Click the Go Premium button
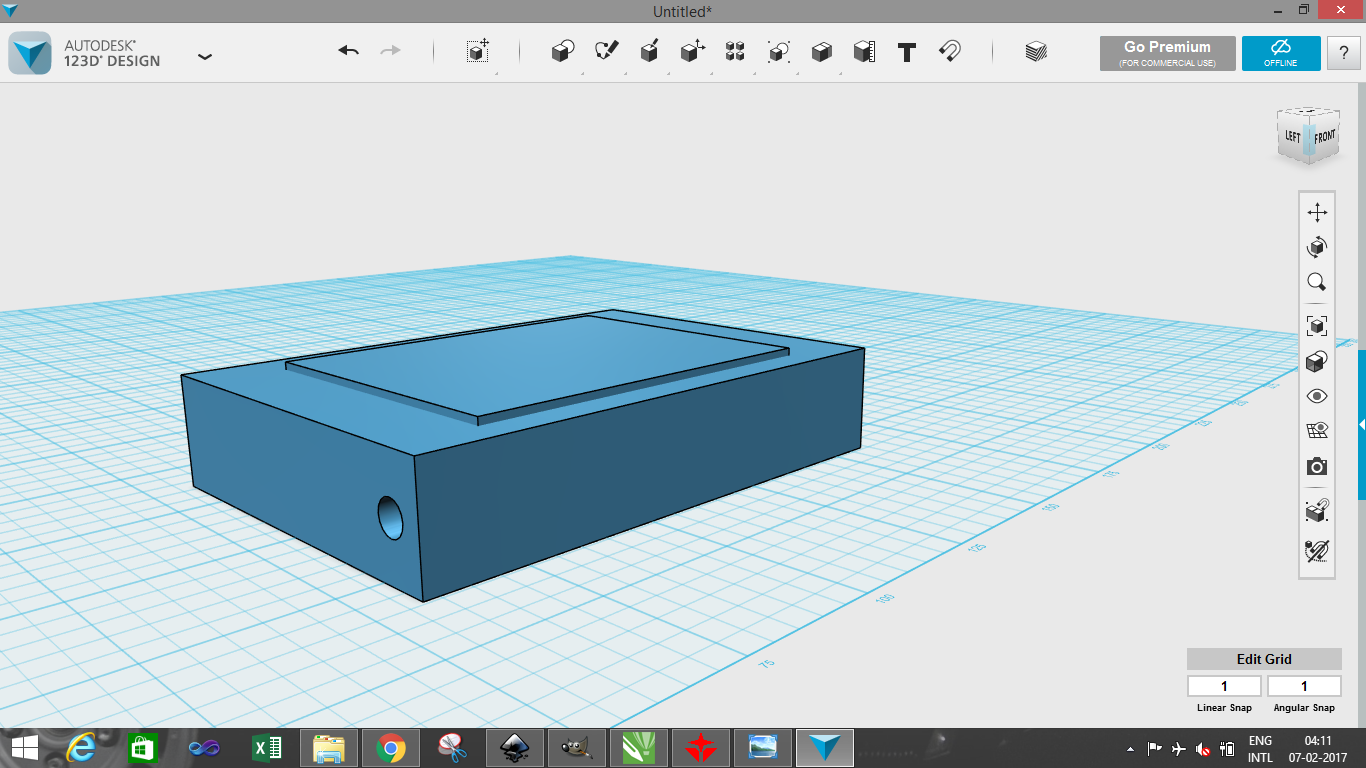 (x=1167, y=53)
